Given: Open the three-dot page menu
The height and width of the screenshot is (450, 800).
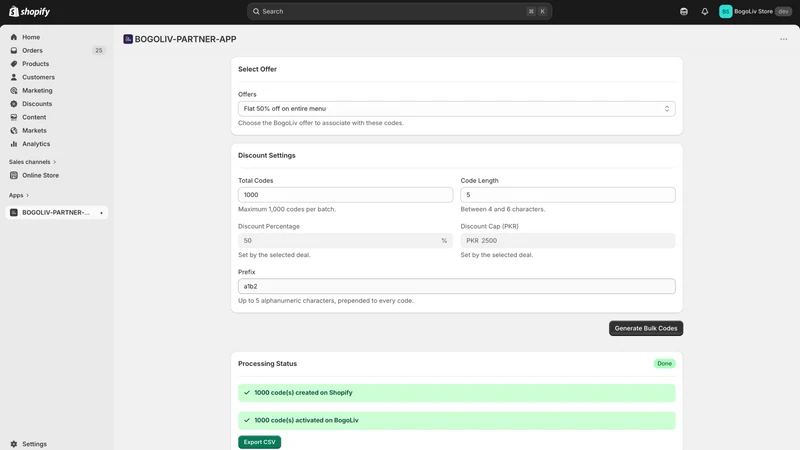Looking at the screenshot, I should 784,39.
